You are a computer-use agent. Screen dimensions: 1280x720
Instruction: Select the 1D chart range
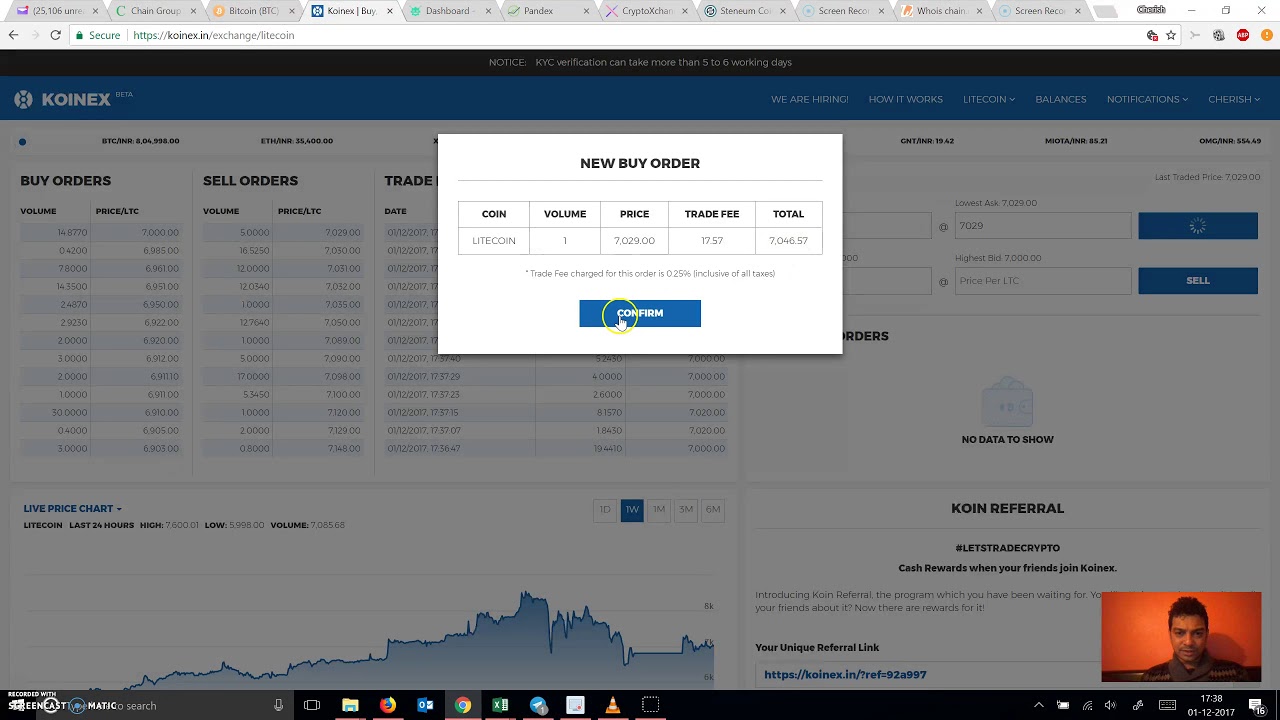point(605,509)
